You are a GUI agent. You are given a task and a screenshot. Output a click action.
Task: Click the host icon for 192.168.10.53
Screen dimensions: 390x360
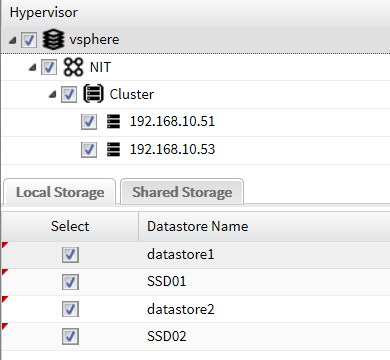113,149
